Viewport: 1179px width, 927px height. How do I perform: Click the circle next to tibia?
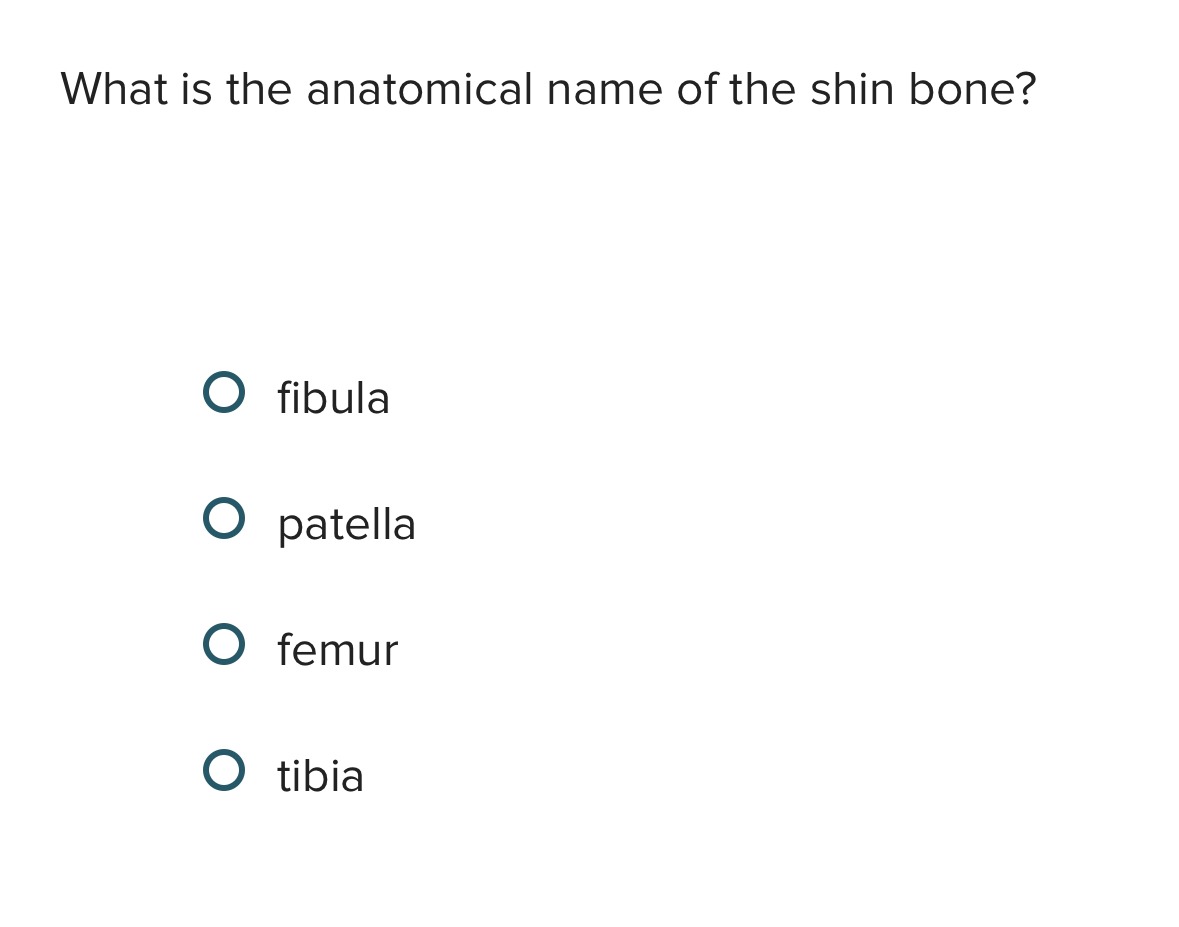click(x=224, y=771)
